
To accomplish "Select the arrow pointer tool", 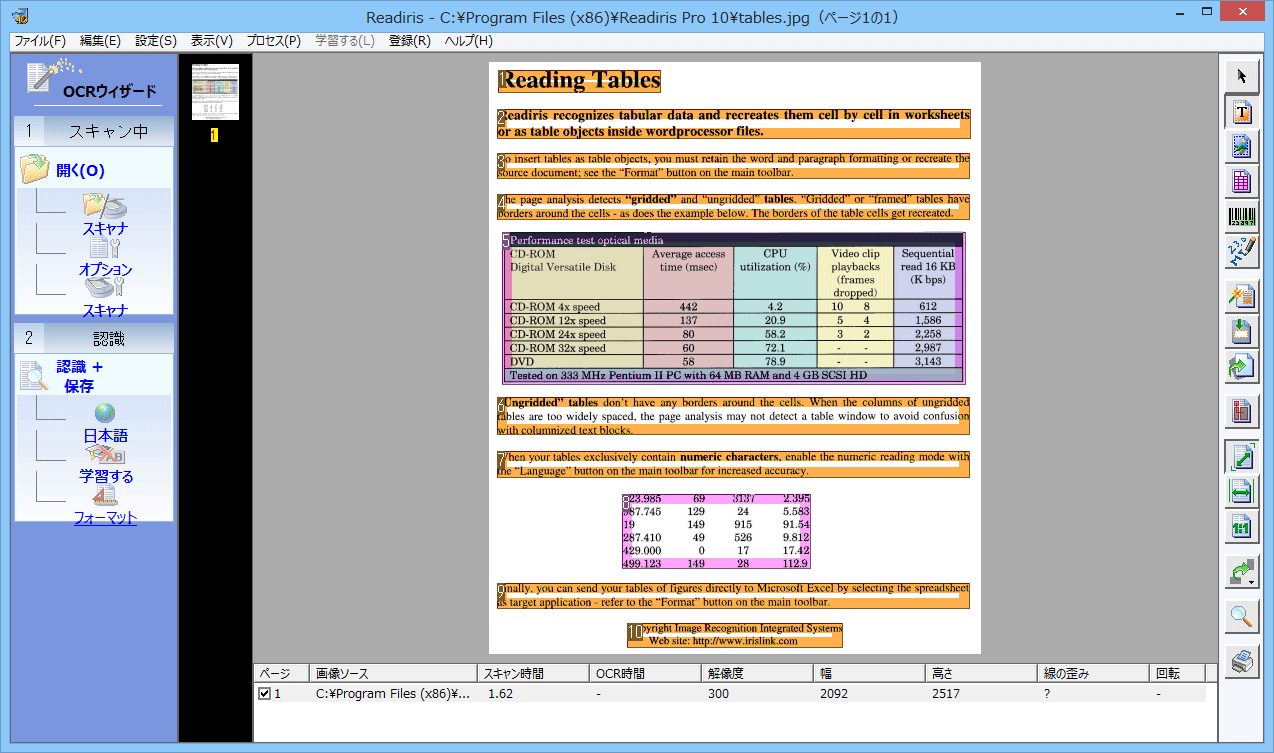I will 1242,76.
